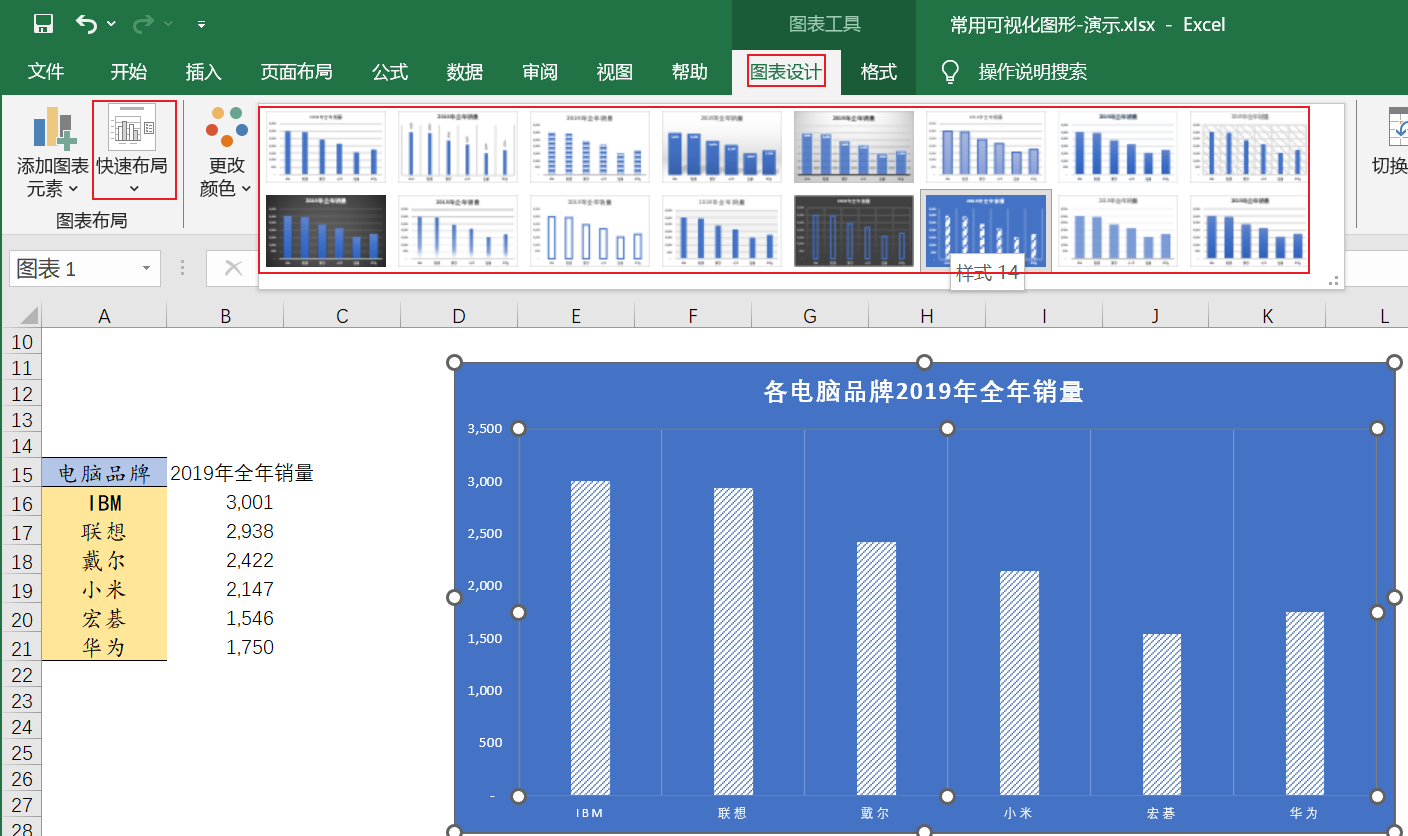Select the cell with value 1,546
Image resolution: width=1408 pixels, height=836 pixels.
(225, 618)
